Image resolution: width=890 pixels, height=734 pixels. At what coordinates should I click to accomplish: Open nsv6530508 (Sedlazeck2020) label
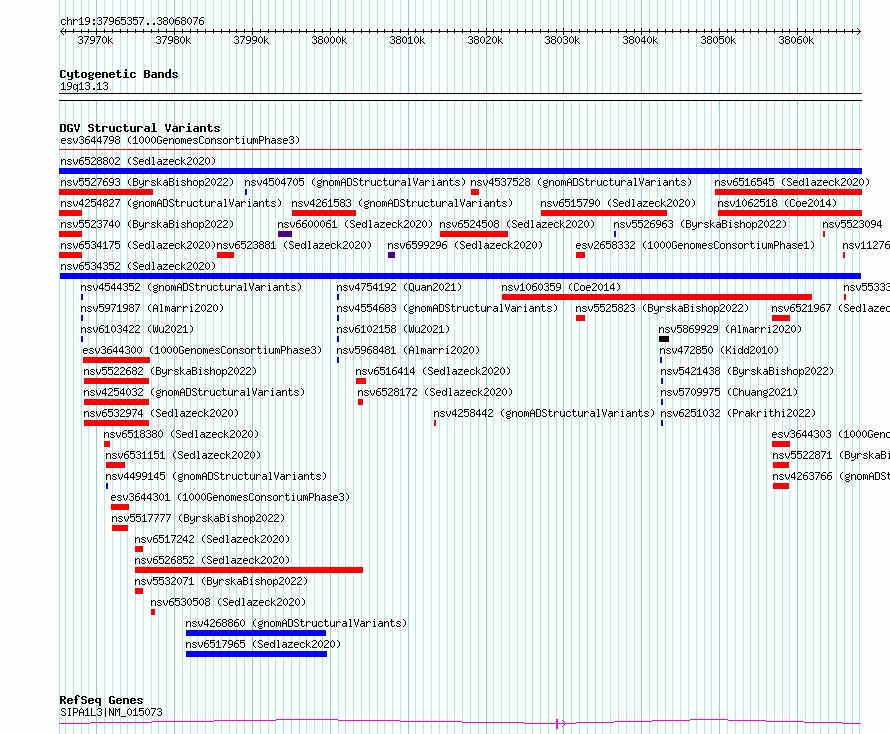coord(228,602)
